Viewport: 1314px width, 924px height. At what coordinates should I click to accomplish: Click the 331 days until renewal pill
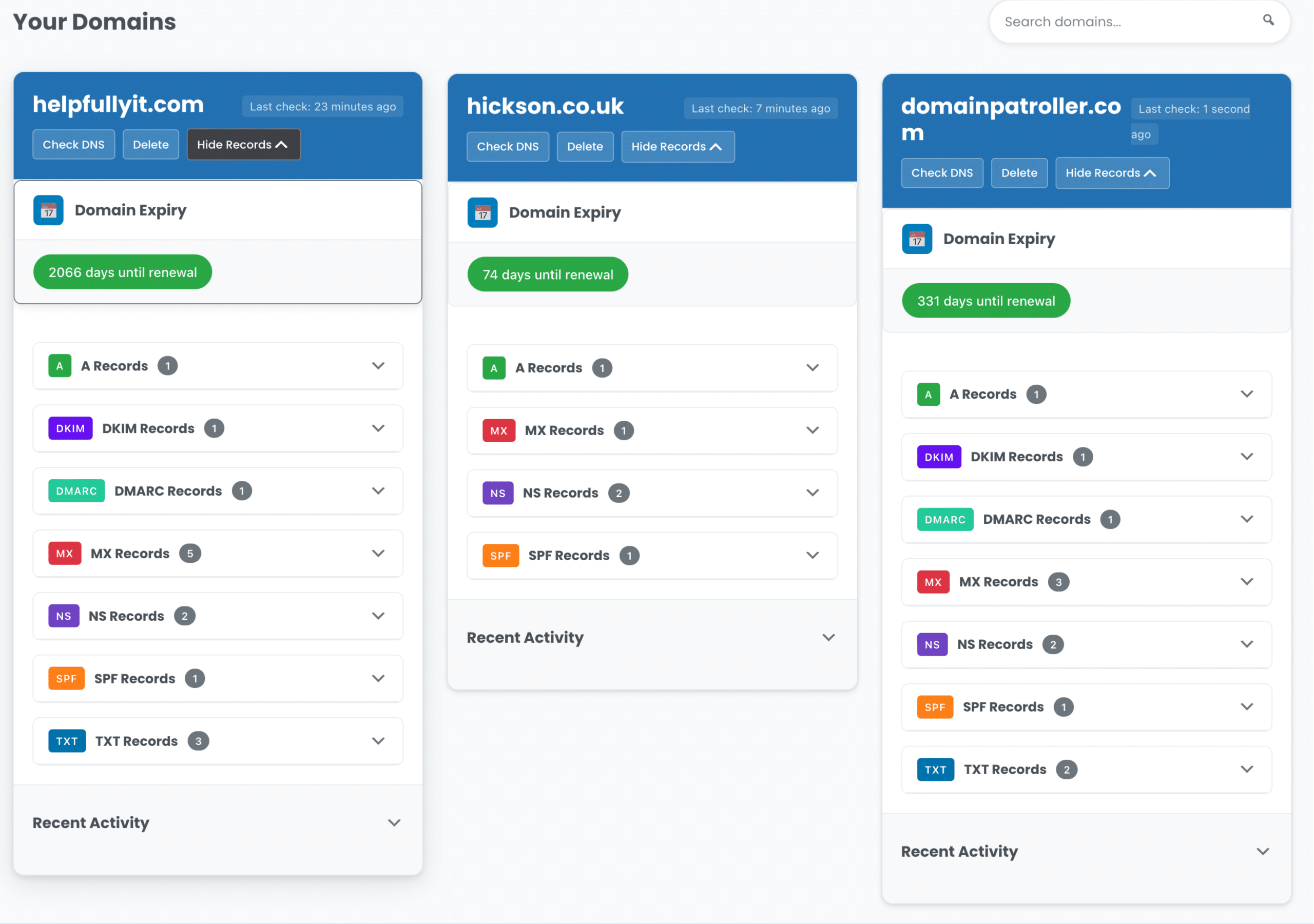point(986,301)
